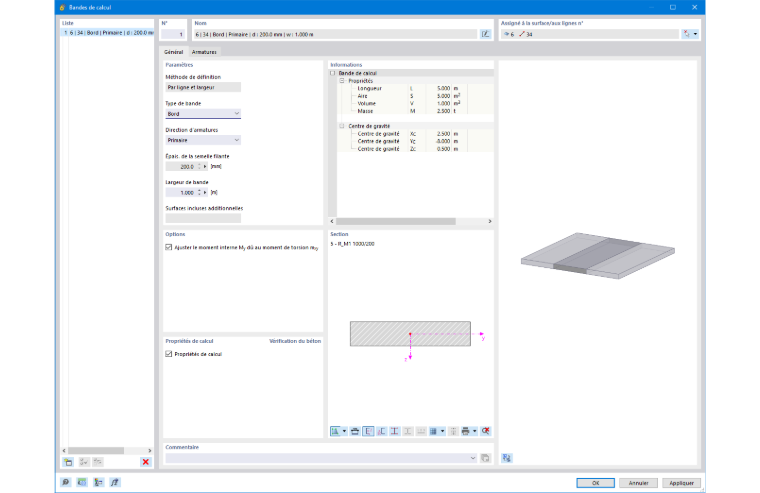Click the Nom field text
The width and height of the screenshot is (760, 493).
click(x=335, y=34)
